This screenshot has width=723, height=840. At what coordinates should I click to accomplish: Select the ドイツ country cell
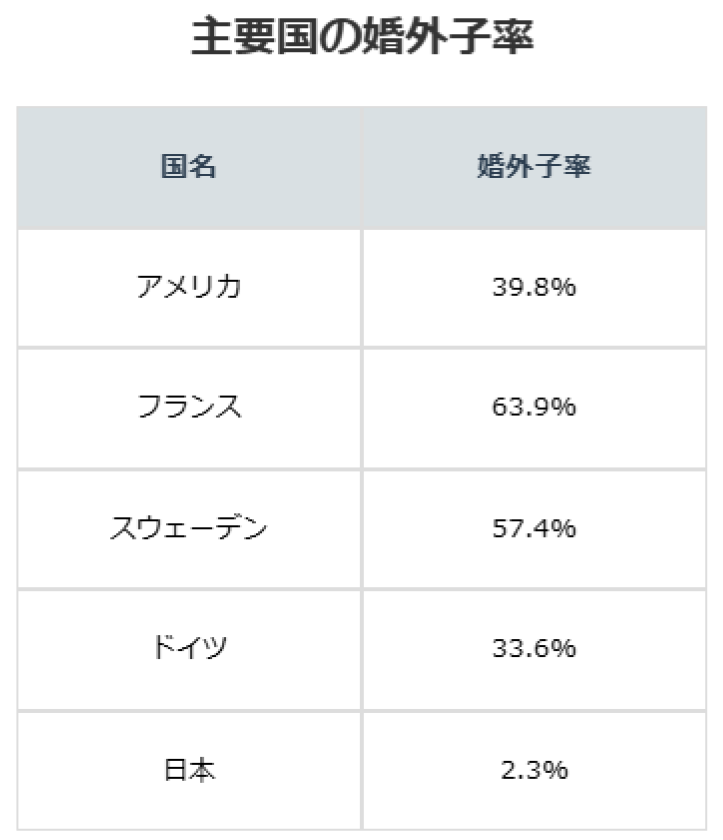(x=189, y=649)
